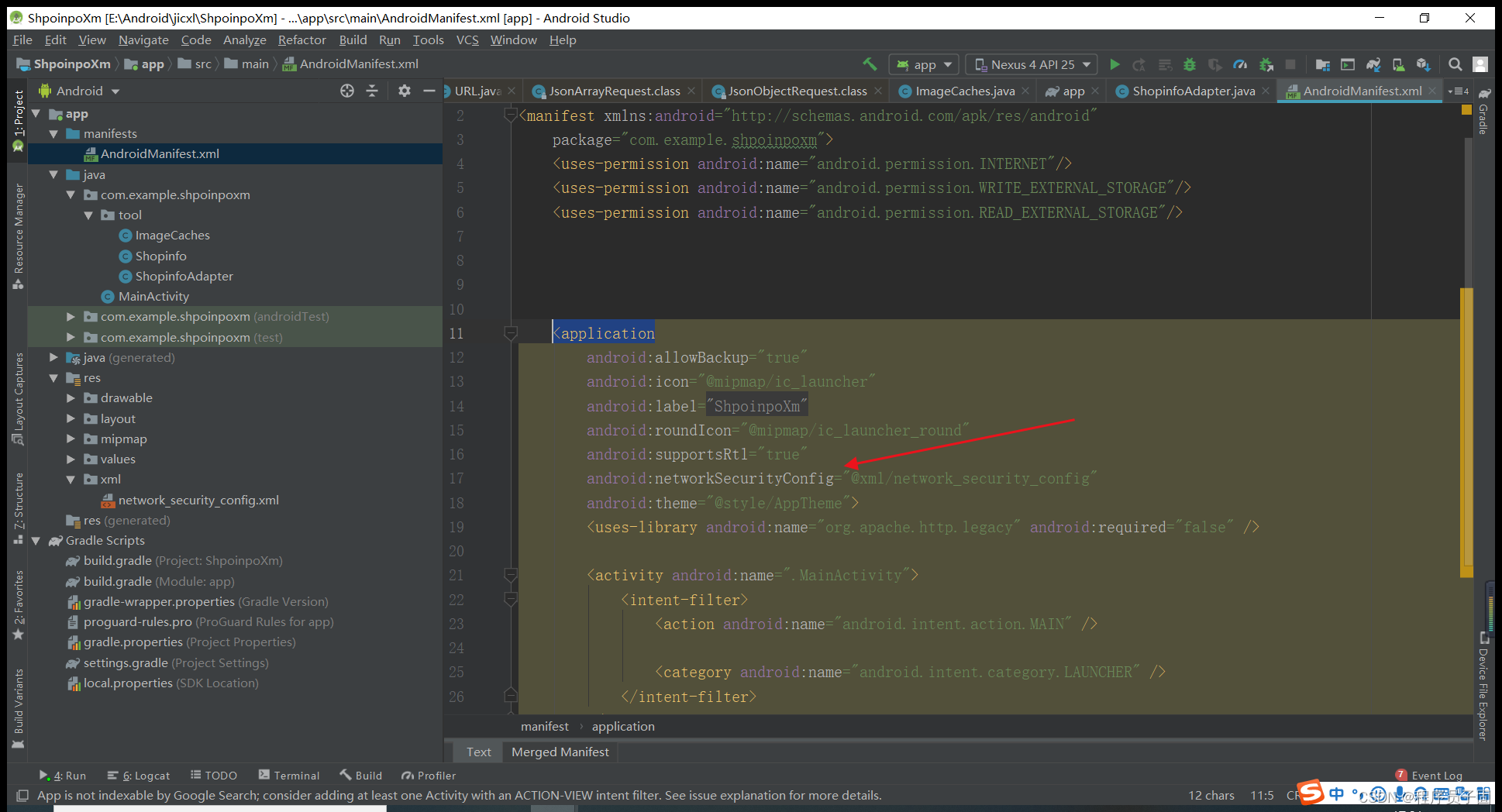Click the Search Everywhere magnifier icon
The height and width of the screenshot is (812, 1502).
point(1455,65)
